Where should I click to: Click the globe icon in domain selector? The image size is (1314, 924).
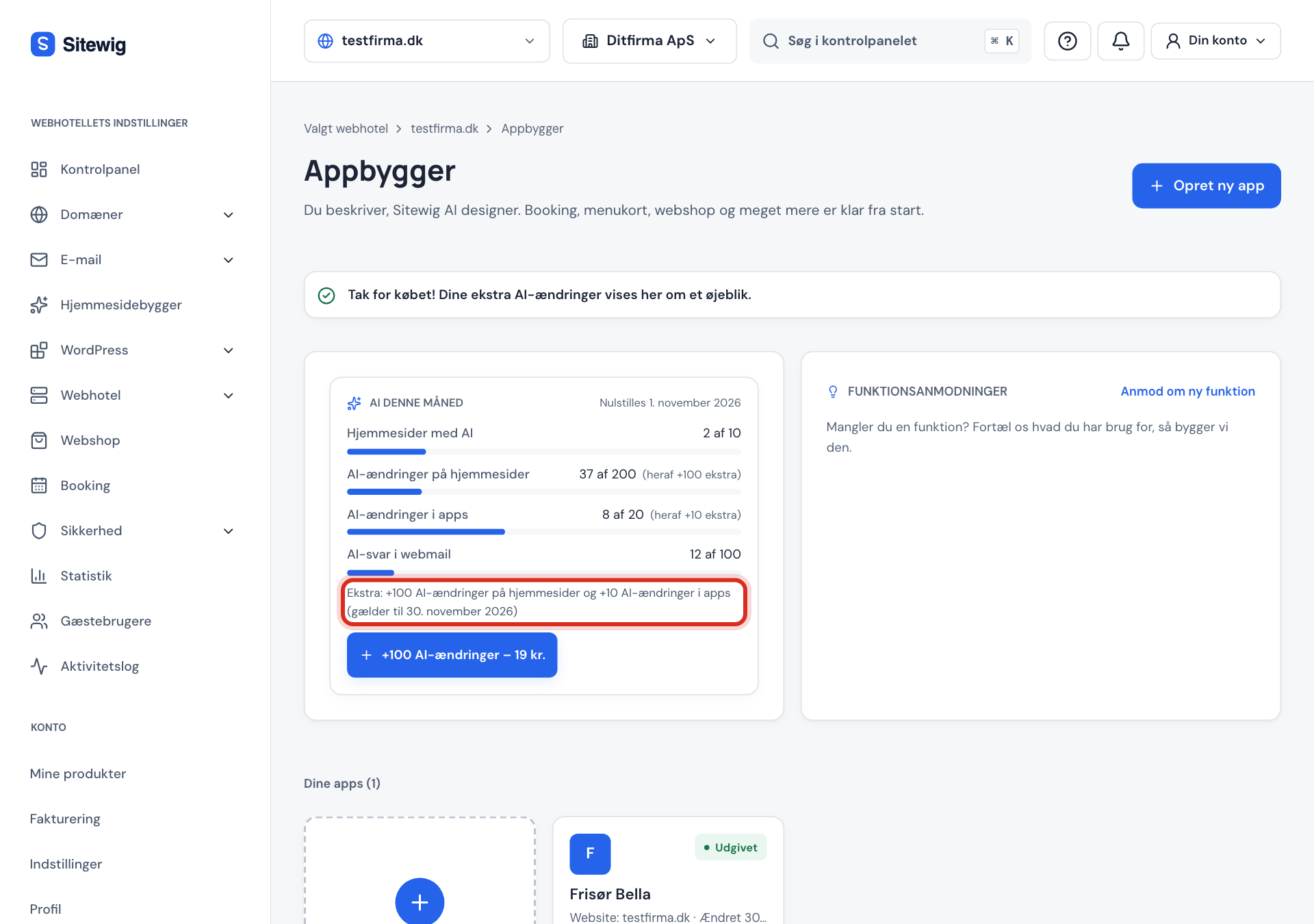tap(326, 41)
